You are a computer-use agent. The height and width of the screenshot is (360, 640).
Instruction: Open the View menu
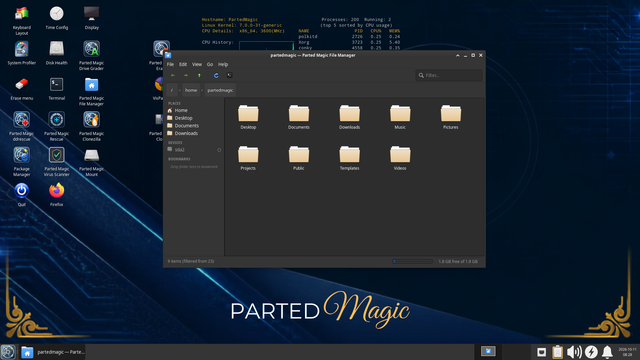point(197,64)
